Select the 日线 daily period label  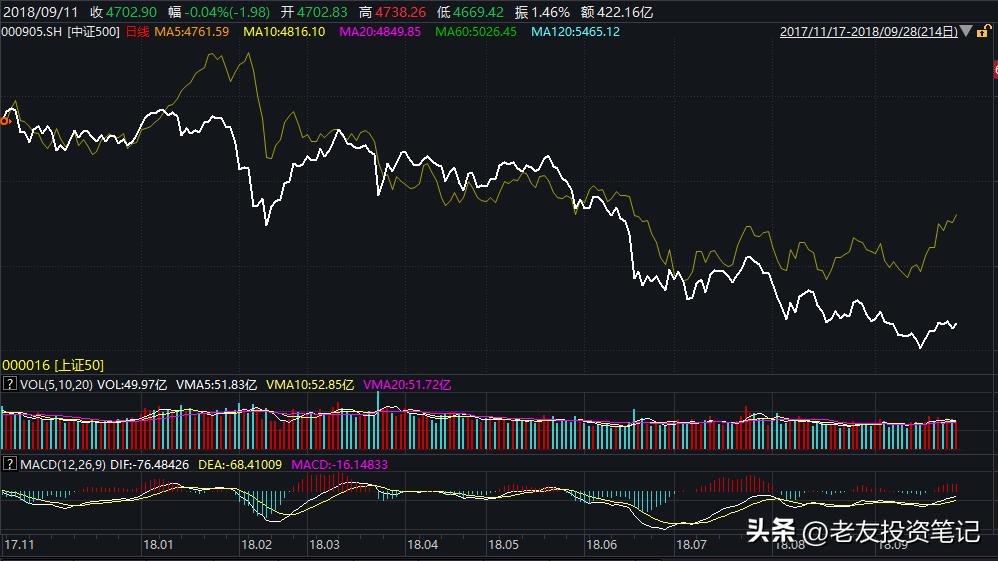138,32
